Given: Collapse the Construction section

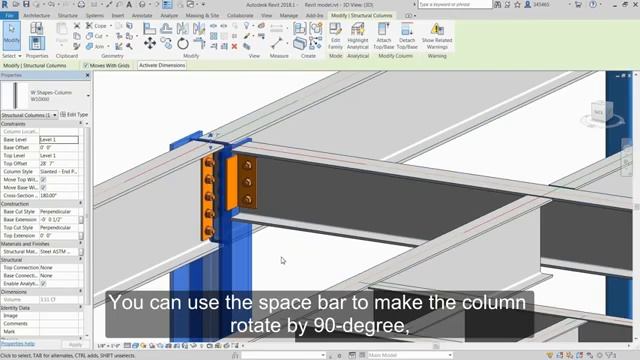Looking at the screenshot, I should click(80, 203).
